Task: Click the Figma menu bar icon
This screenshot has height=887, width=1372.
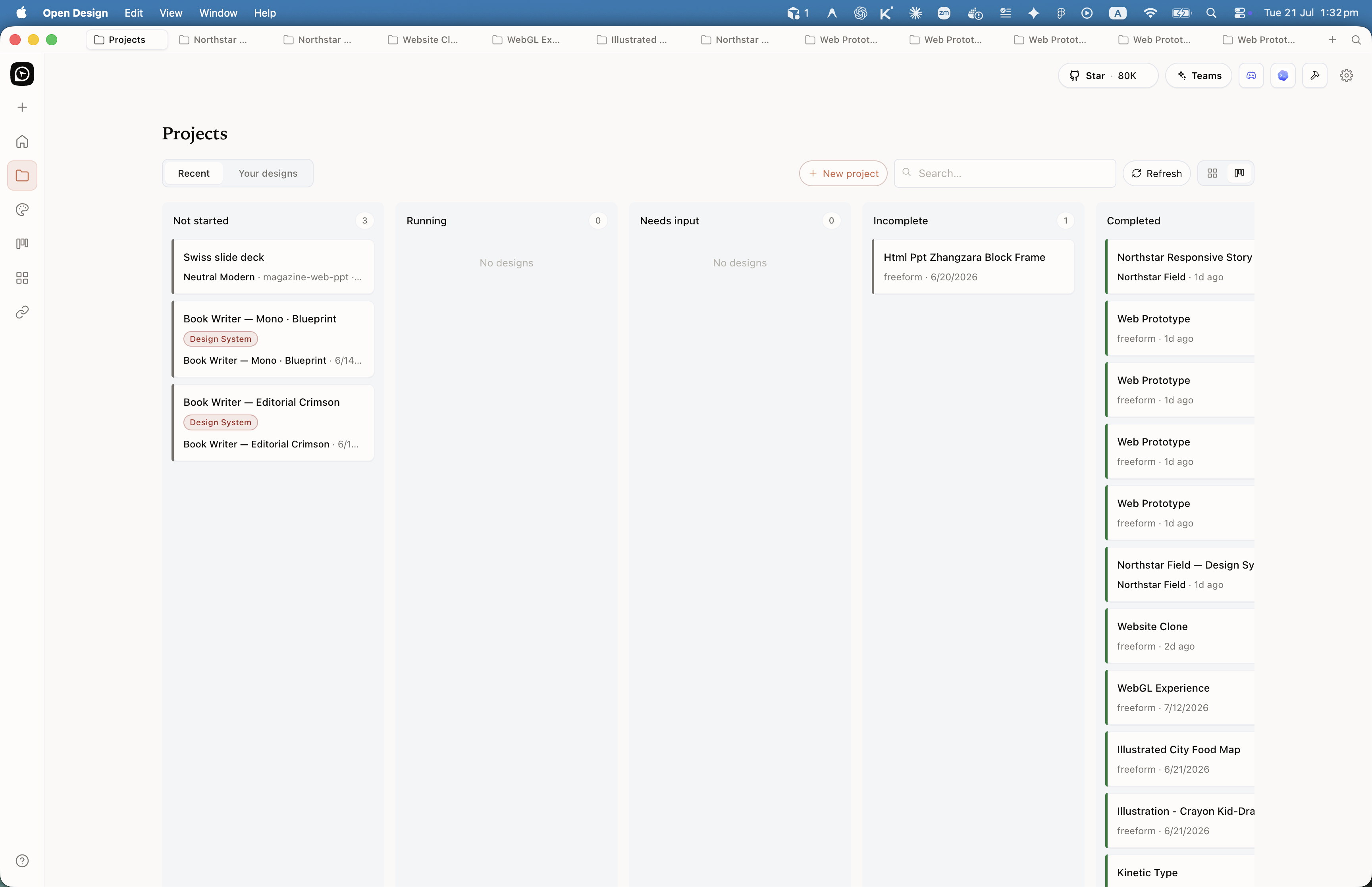Action: point(1060,13)
